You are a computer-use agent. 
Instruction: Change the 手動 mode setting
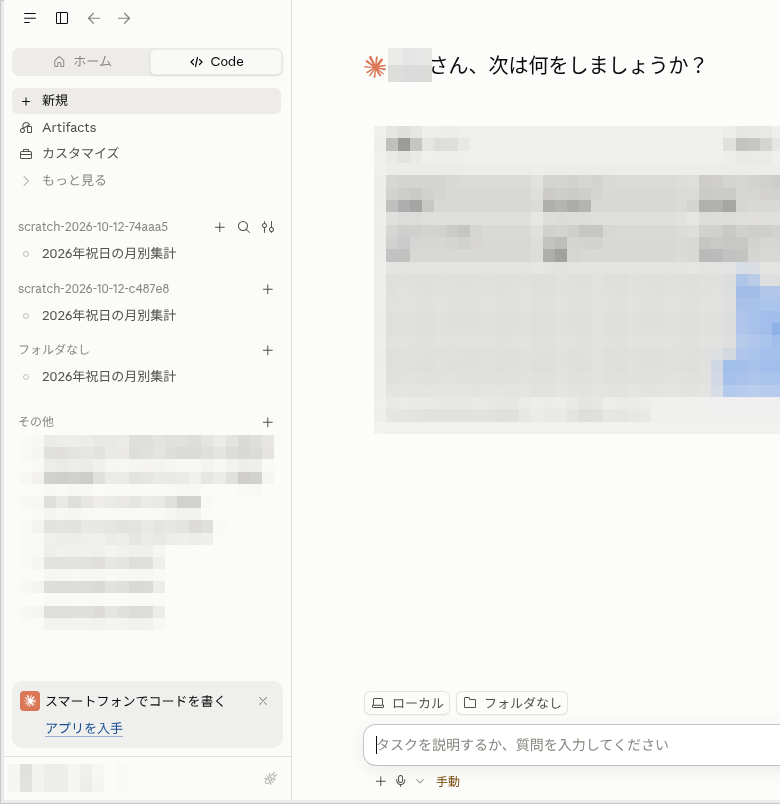[448, 781]
